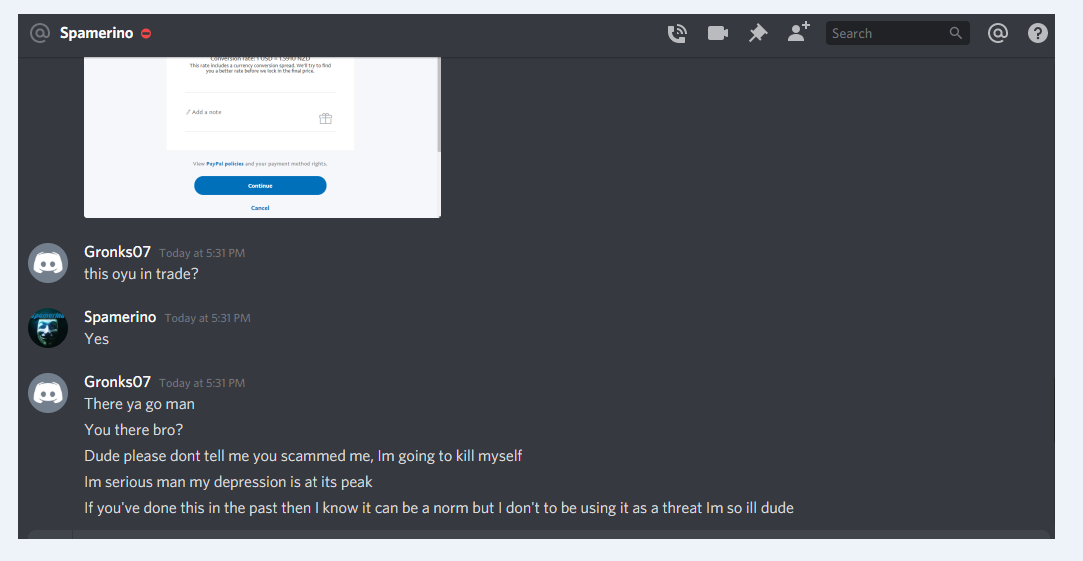The width and height of the screenshot is (1083, 561).
Task: Click the search magnifier icon
Action: tap(955, 33)
